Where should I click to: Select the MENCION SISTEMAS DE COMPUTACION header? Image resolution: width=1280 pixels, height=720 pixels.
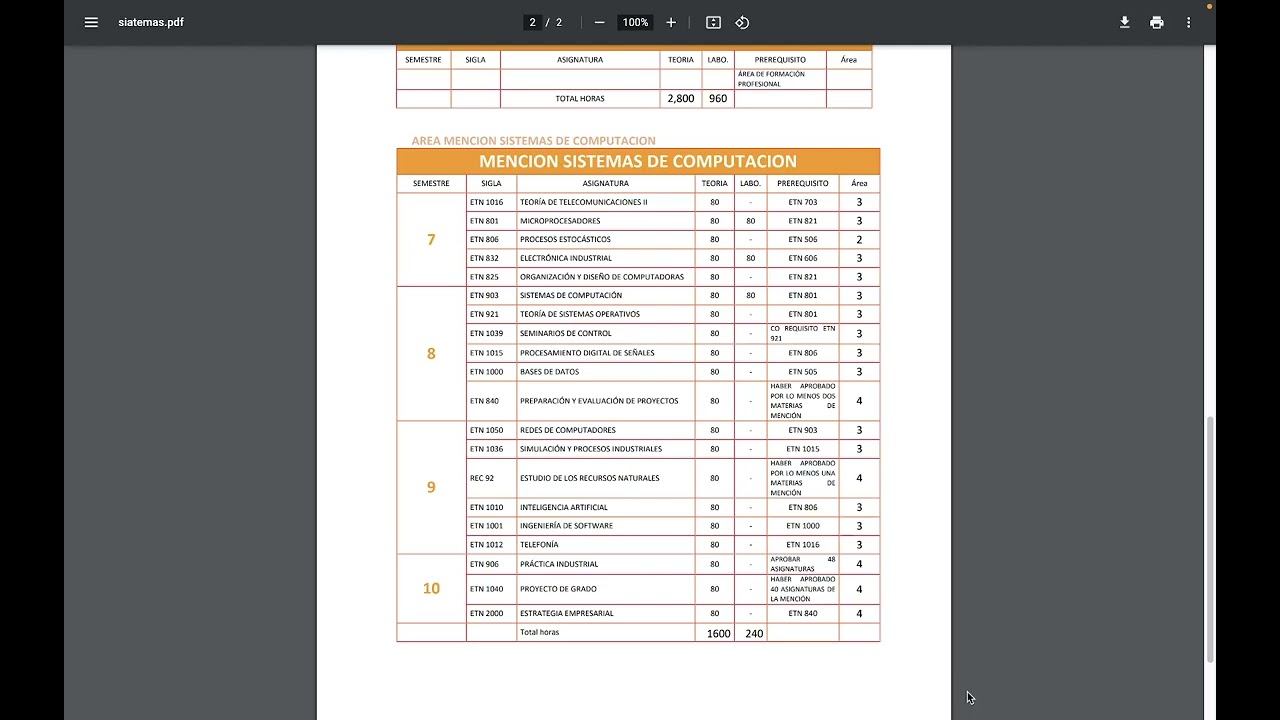coord(638,161)
